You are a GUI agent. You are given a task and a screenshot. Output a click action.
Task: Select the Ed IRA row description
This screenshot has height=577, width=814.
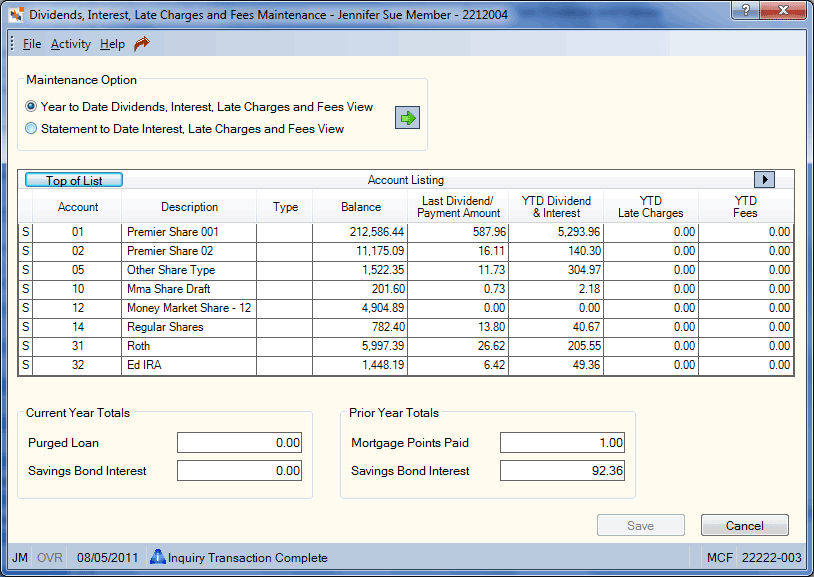189,365
